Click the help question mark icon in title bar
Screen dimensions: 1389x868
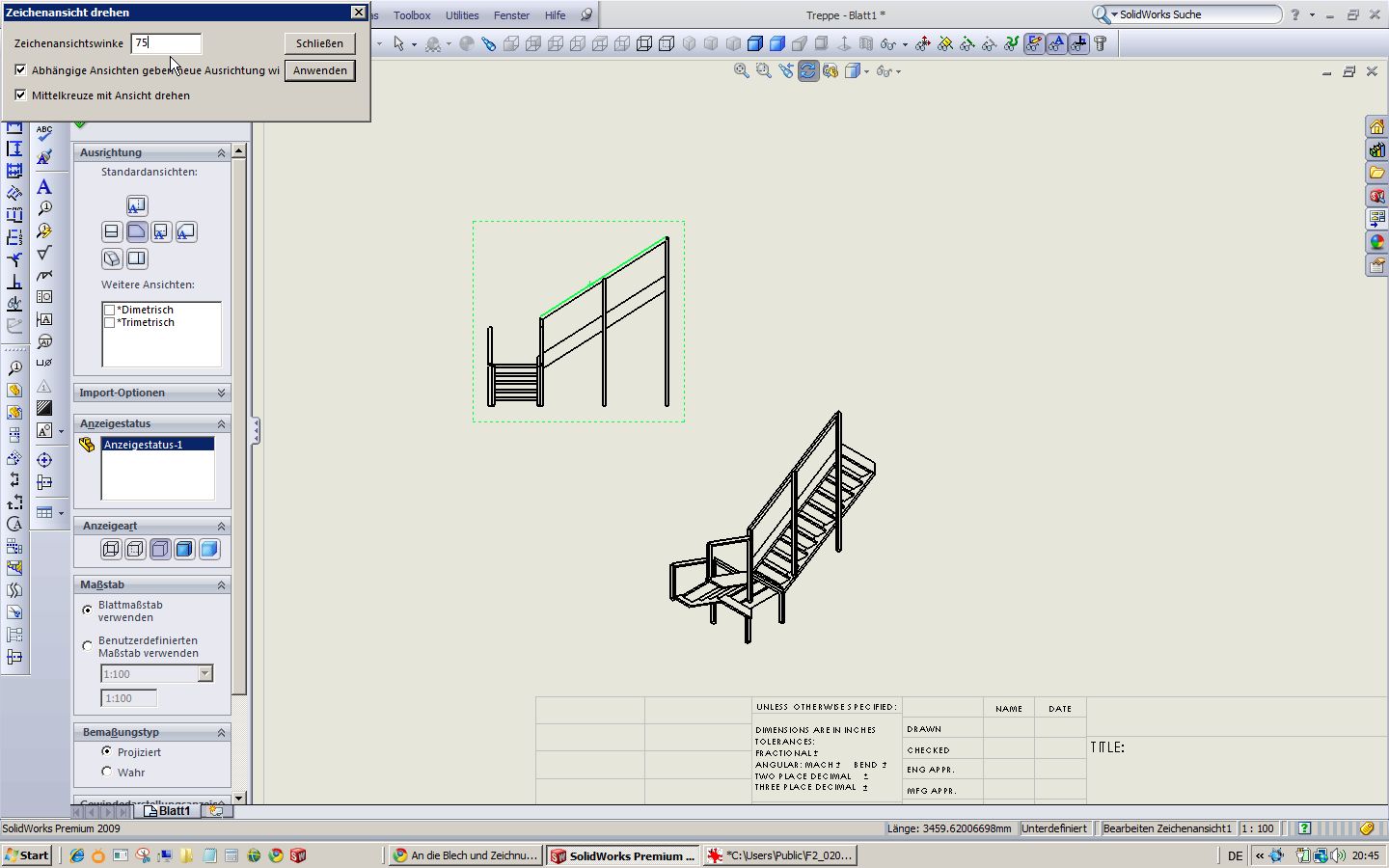point(1295,14)
